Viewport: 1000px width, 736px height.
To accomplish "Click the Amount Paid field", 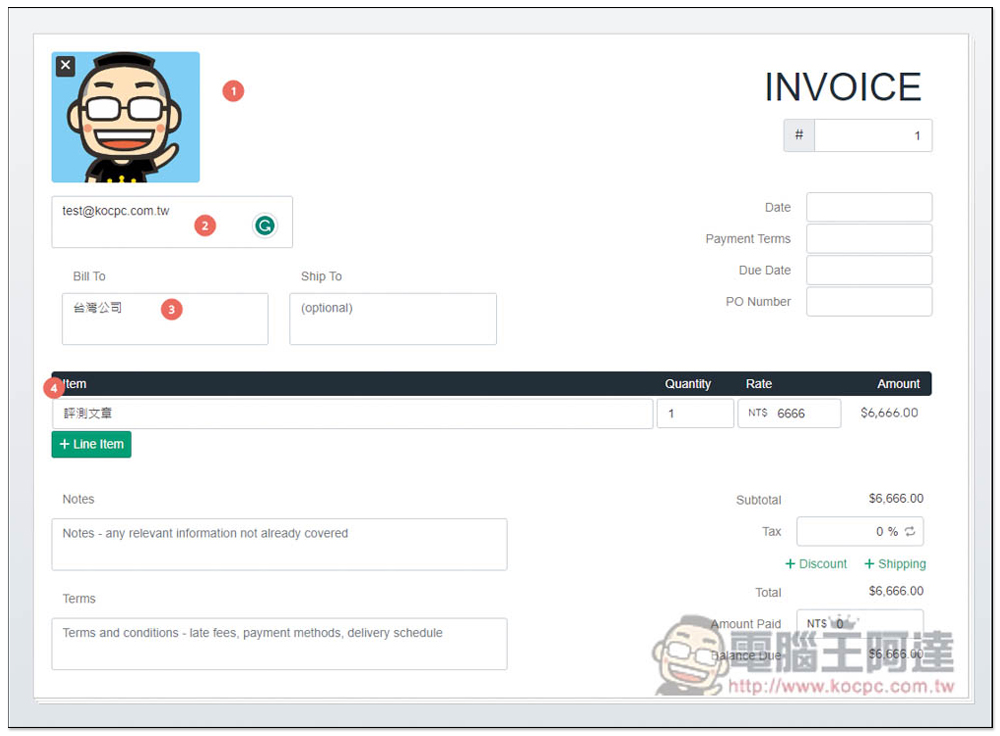I will coord(860,623).
